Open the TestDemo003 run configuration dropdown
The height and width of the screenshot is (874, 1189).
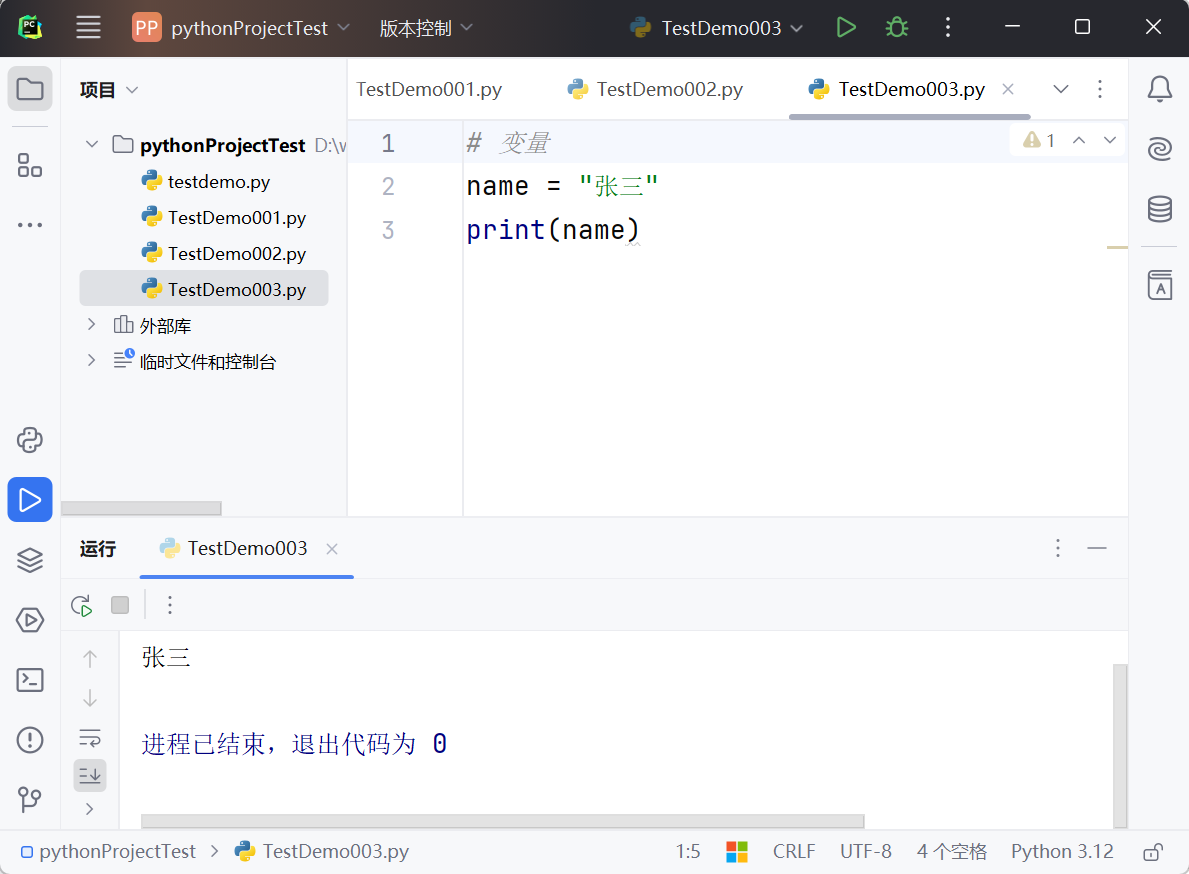pos(716,28)
